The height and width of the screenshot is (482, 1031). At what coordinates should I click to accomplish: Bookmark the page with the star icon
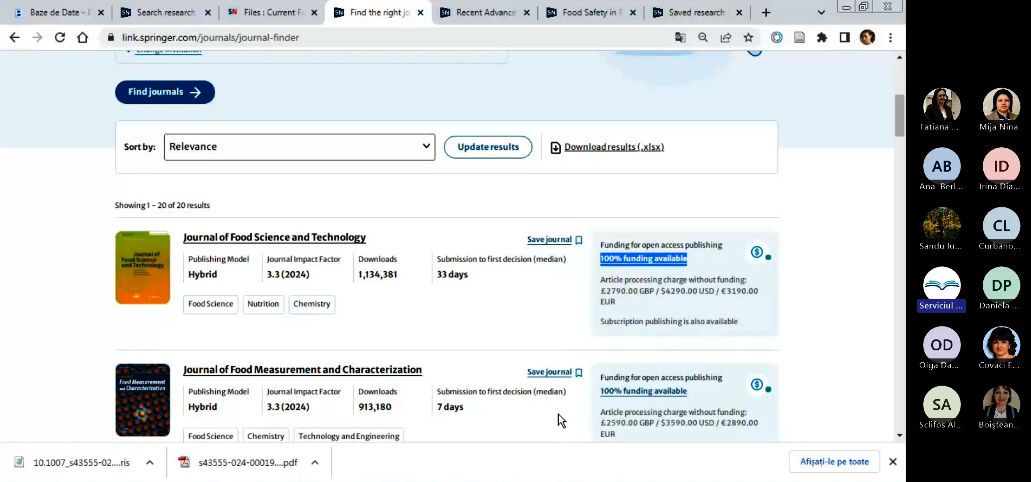coord(748,37)
